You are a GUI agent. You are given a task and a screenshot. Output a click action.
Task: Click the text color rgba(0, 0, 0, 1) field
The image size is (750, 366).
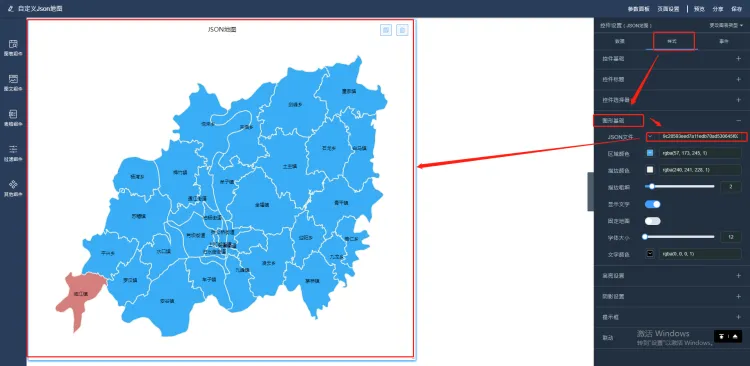700,254
